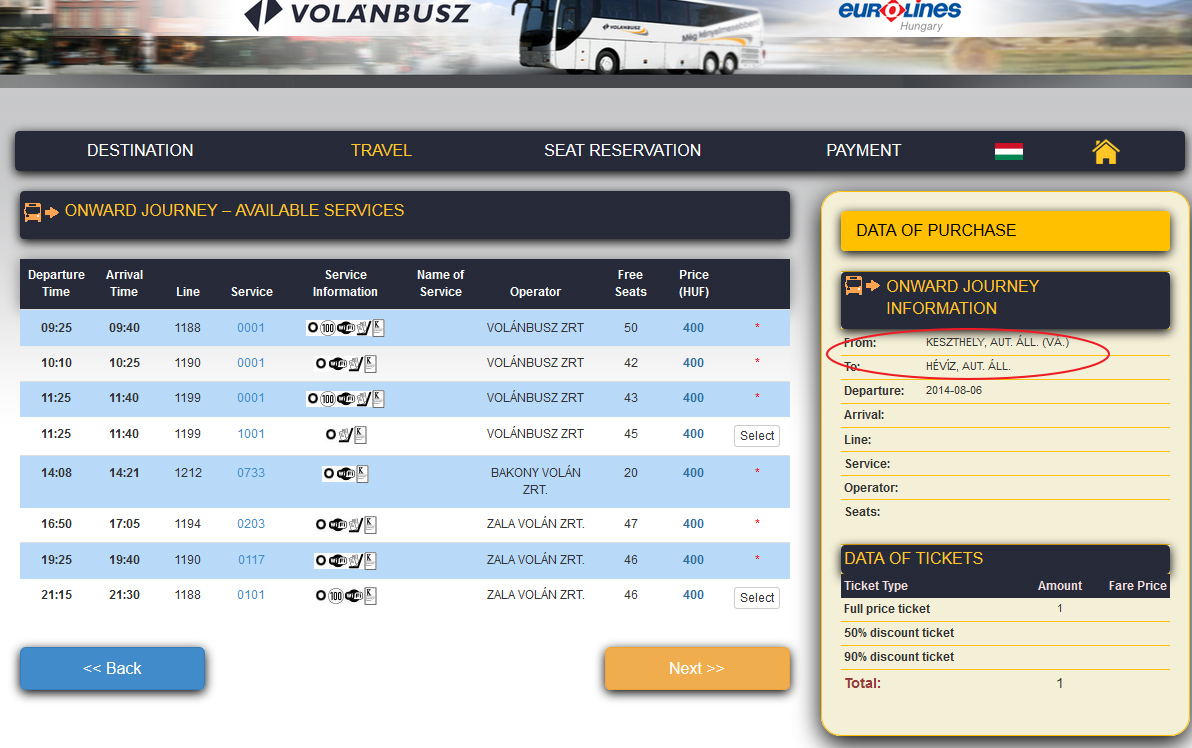Click service icons for the 14:08 departure
1192x748 pixels.
345,473
